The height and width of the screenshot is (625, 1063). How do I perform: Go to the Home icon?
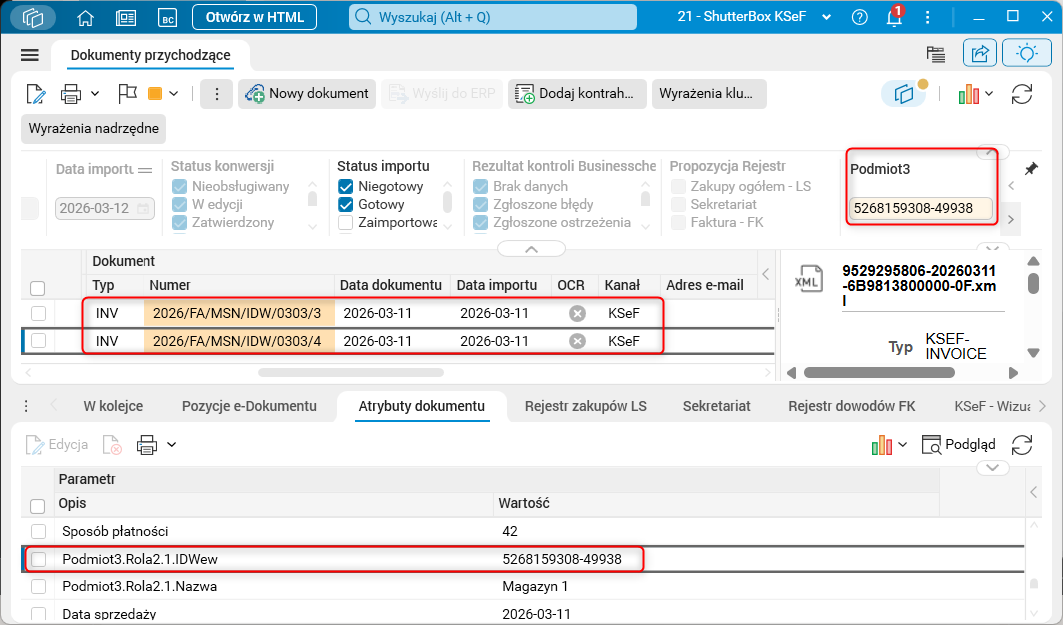click(x=85, y=18)
